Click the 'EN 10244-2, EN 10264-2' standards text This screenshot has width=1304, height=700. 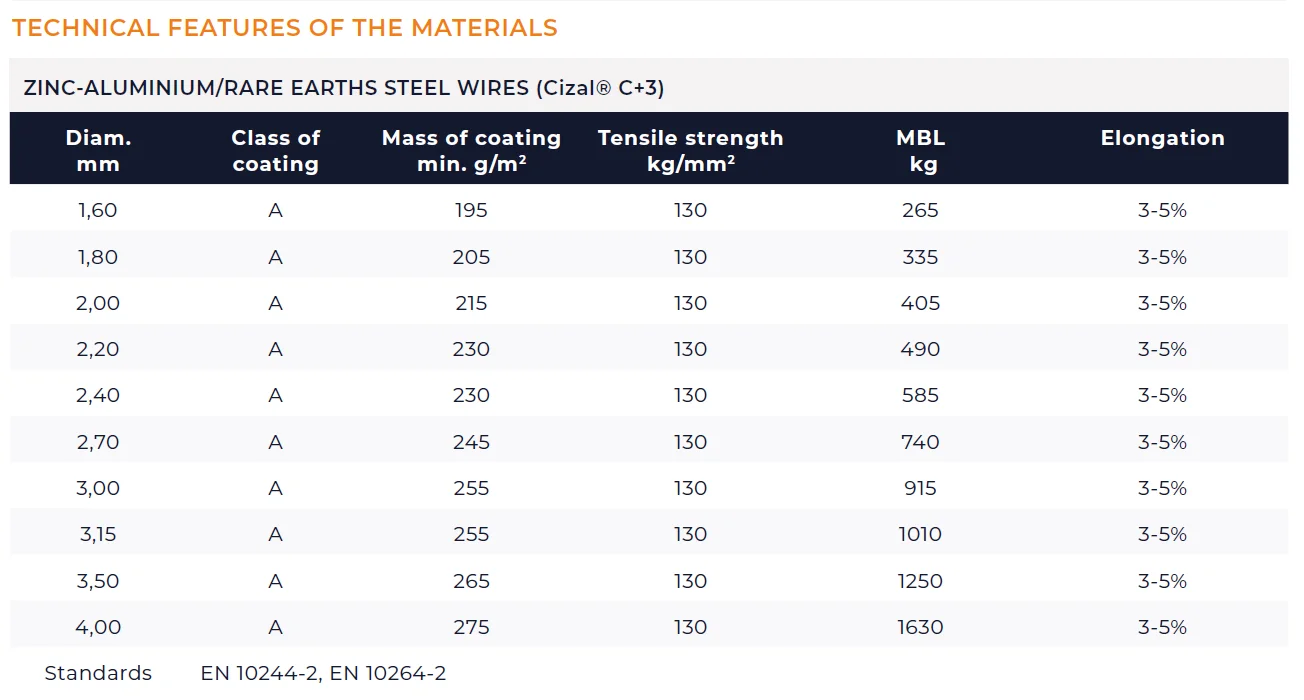(323, 673)
